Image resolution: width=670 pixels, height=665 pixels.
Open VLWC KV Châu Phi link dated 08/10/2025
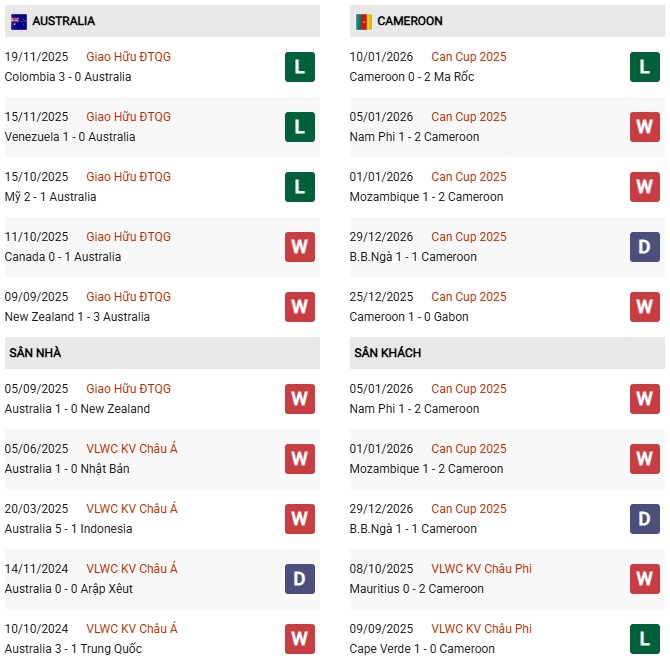tap(481, 569)
